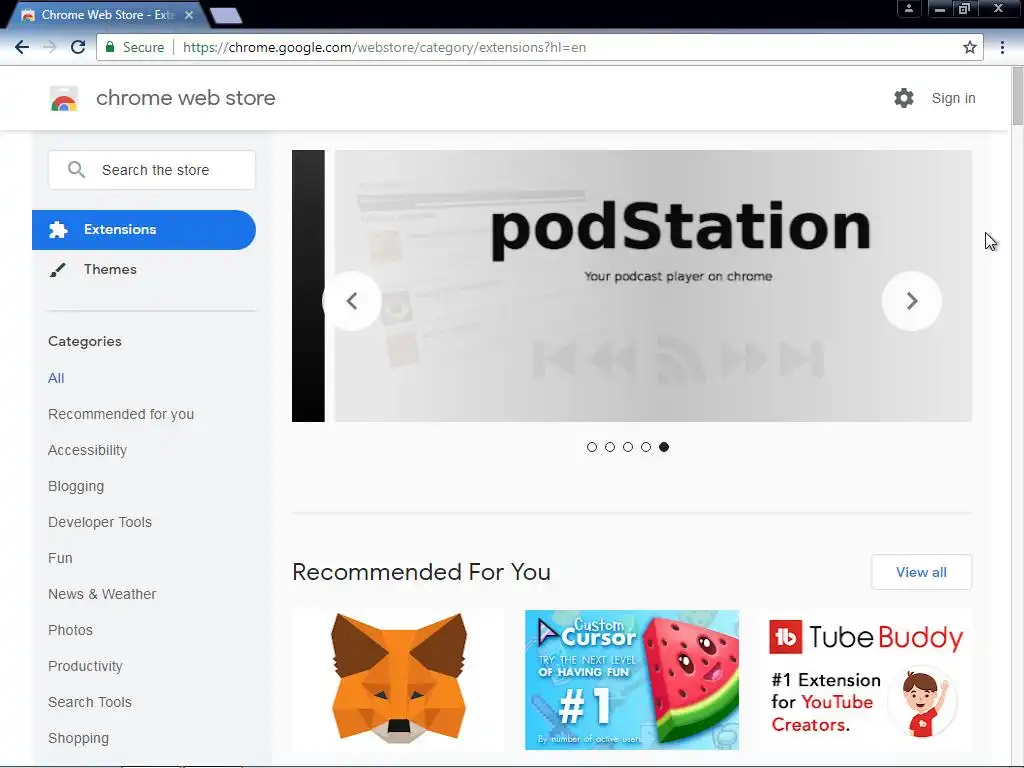
Task: Open the Fun category
Action: click(60, 558)
